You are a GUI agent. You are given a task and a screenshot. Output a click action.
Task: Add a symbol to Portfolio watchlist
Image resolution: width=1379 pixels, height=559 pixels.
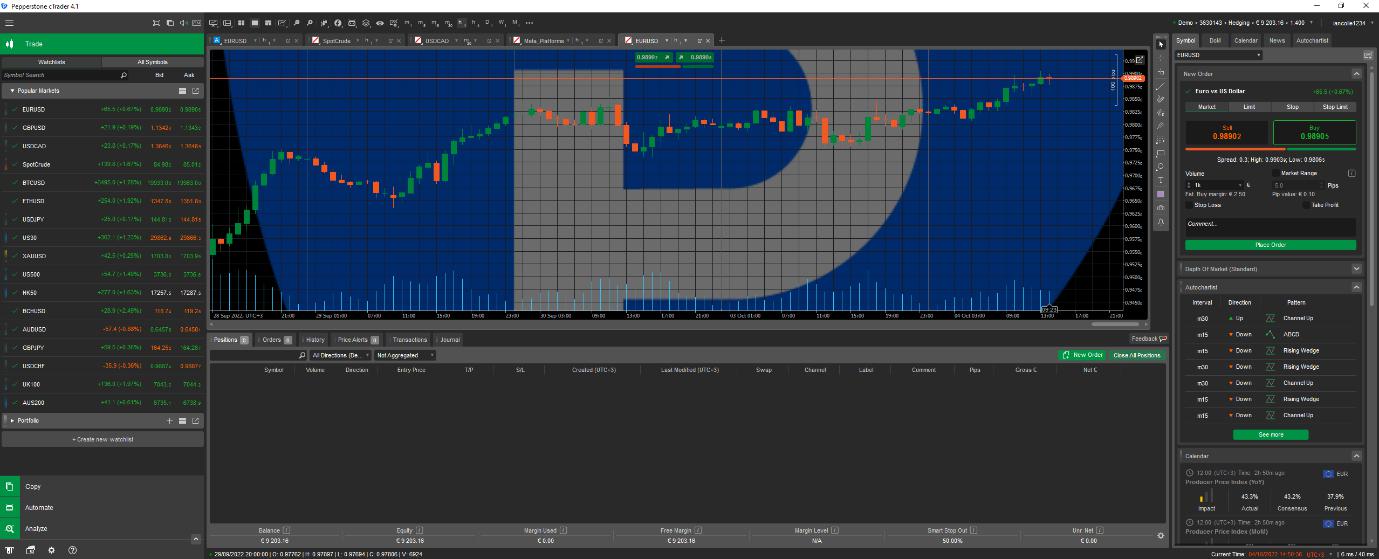click(169, 421)
